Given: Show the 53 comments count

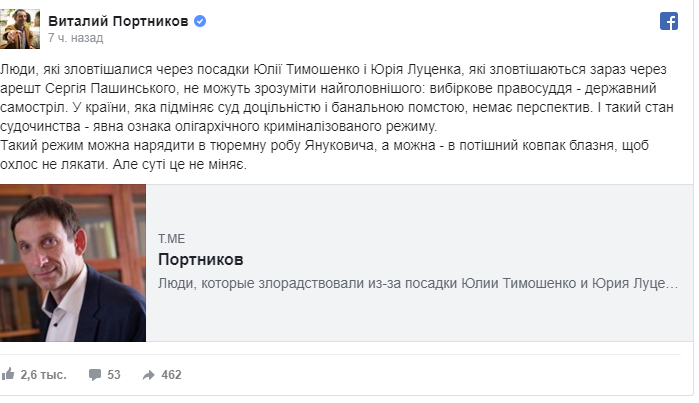Looking at the screenshot, I should [114, 375].
